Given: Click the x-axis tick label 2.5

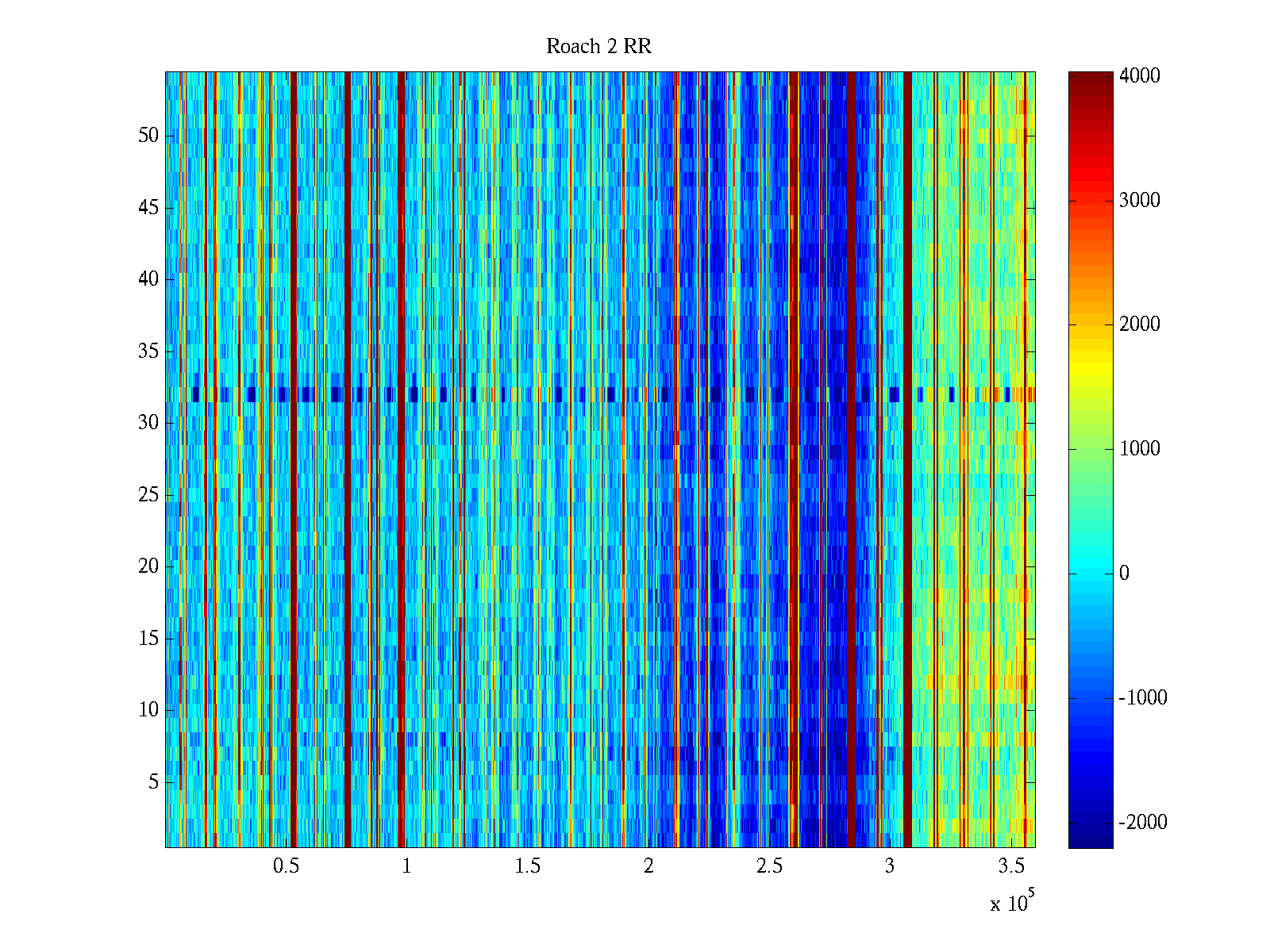Looking at the screenshot, I should (769, 866).
